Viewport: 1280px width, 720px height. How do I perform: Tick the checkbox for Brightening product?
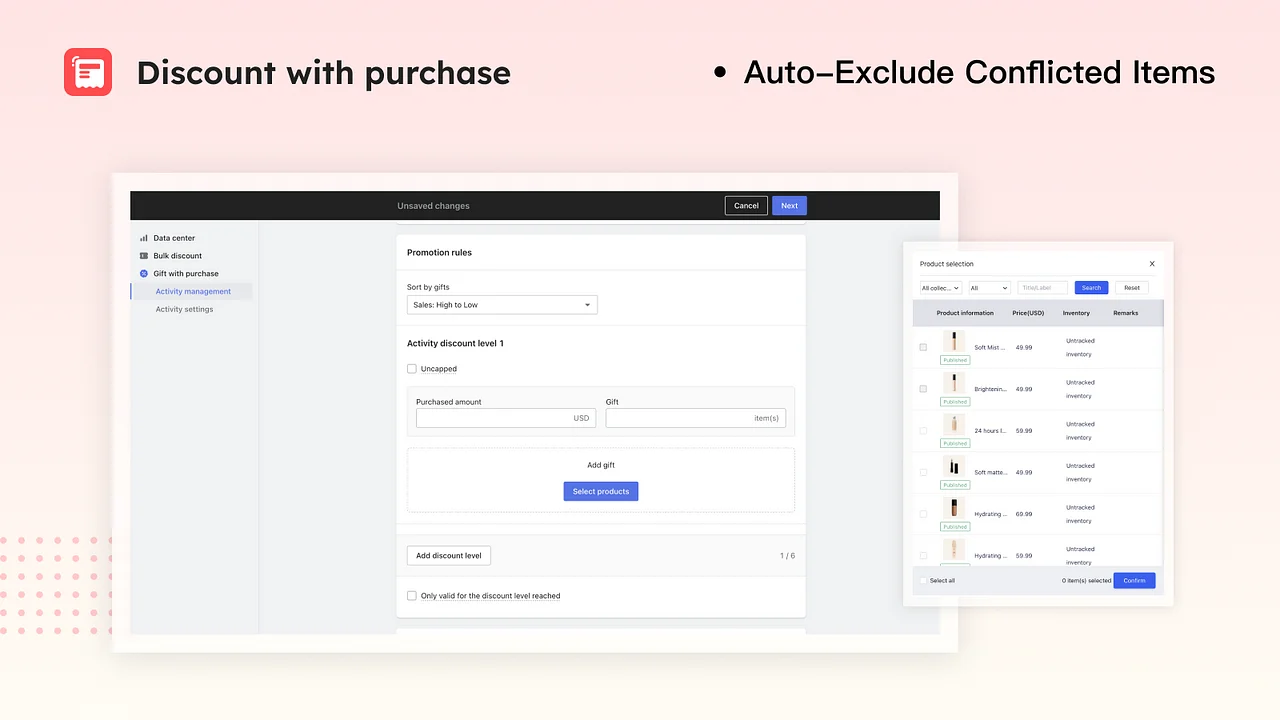click(x=923, y=389)
